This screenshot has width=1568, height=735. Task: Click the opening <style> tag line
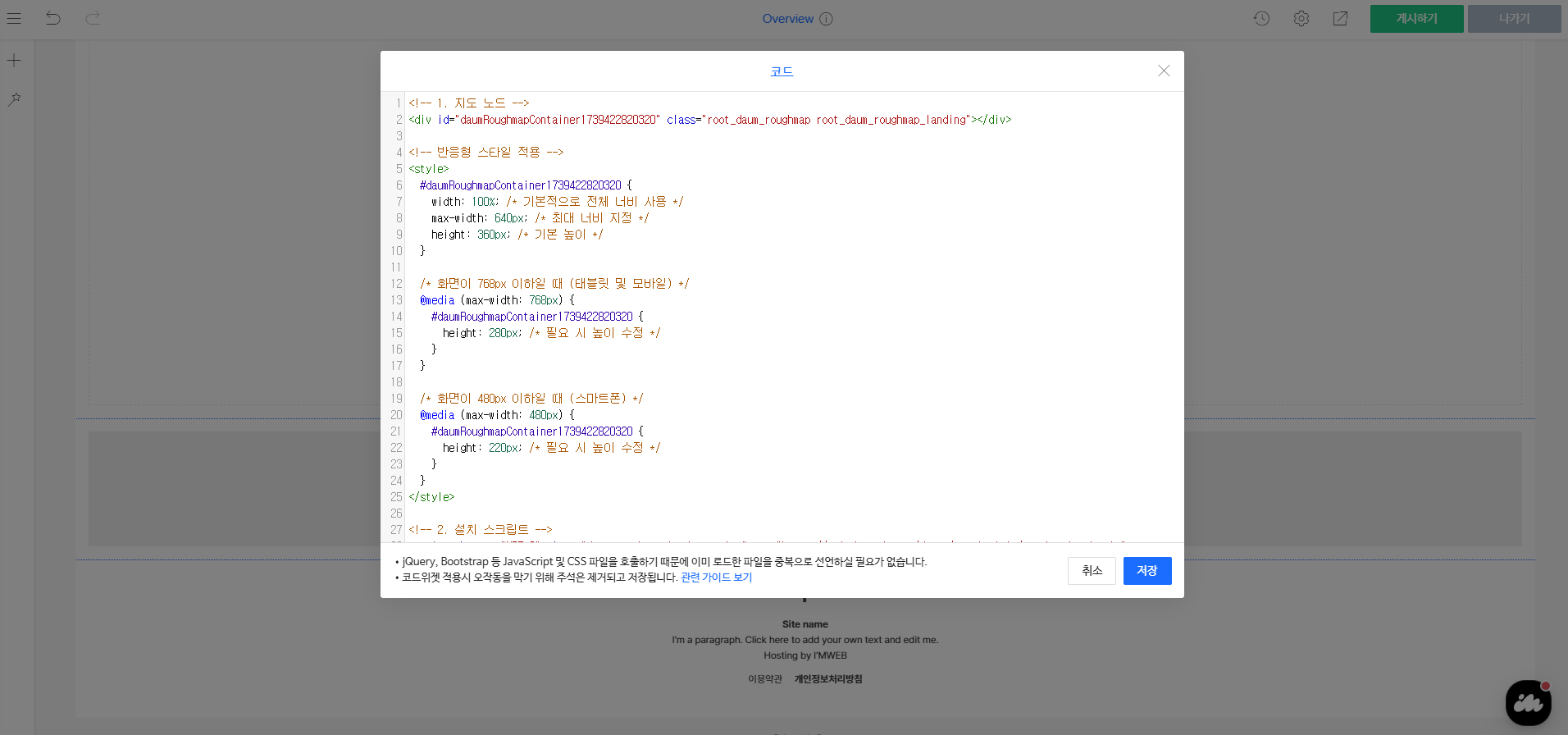[429, 169]
